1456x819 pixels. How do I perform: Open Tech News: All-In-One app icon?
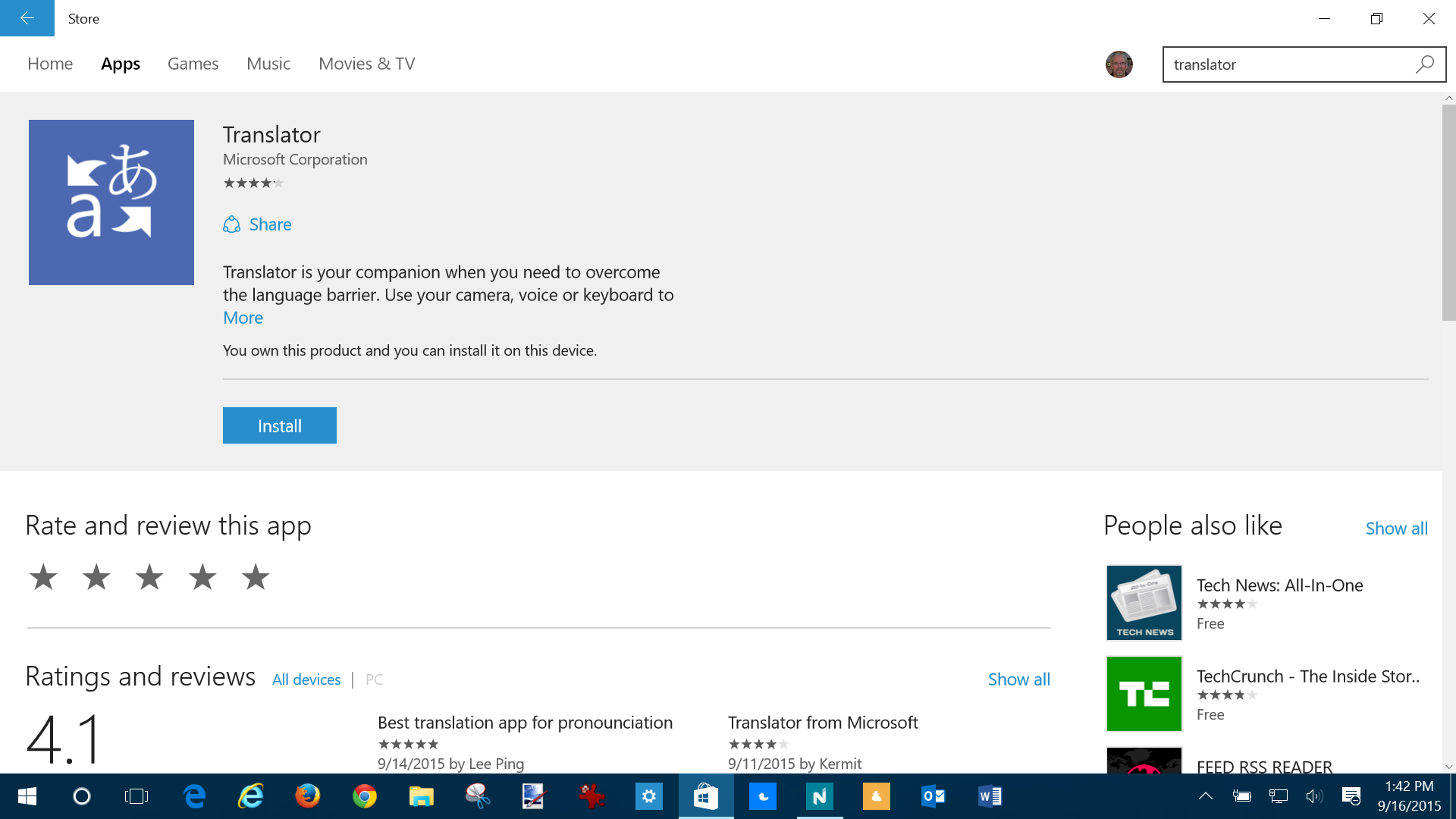[x=1144, y=603]
